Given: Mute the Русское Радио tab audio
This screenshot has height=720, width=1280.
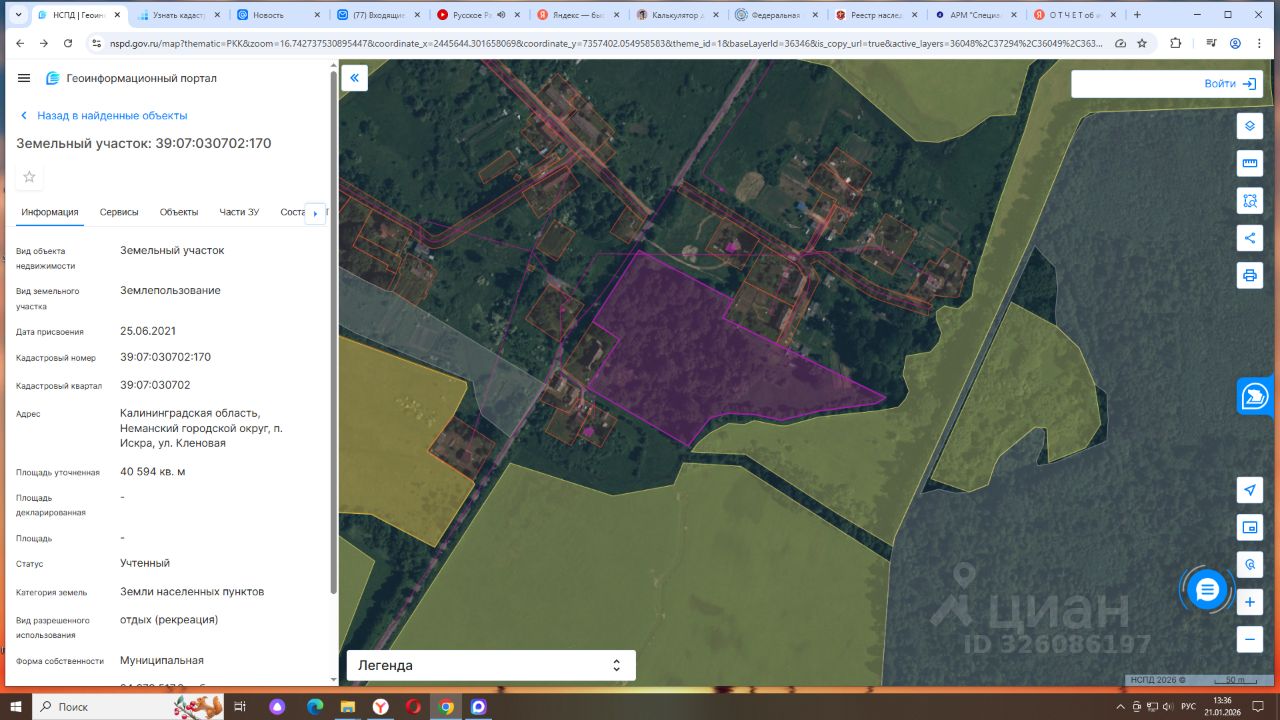Looking at the screenshot, I should click(x=501, y=15).
